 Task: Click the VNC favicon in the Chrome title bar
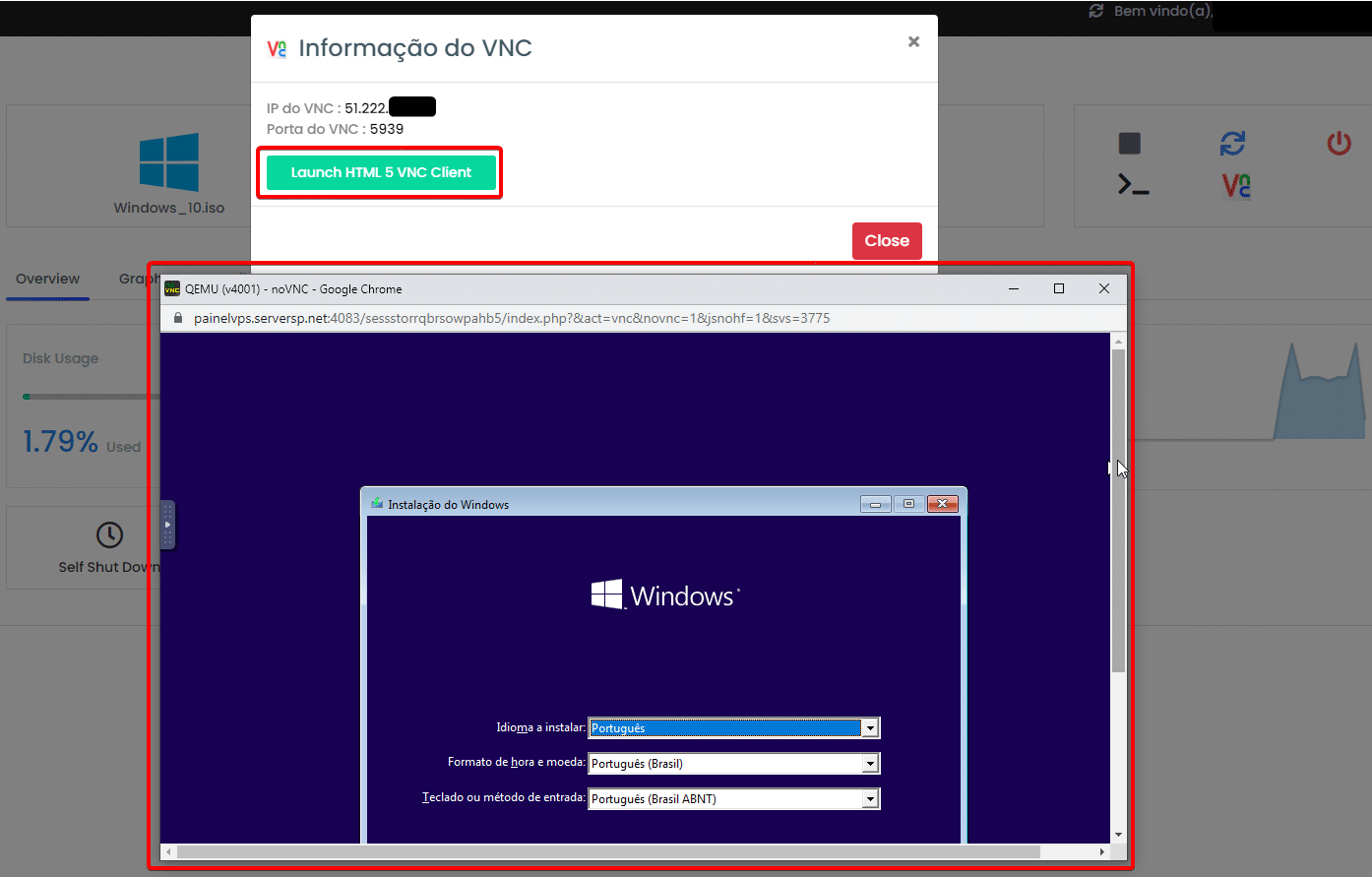pos(172,288)
